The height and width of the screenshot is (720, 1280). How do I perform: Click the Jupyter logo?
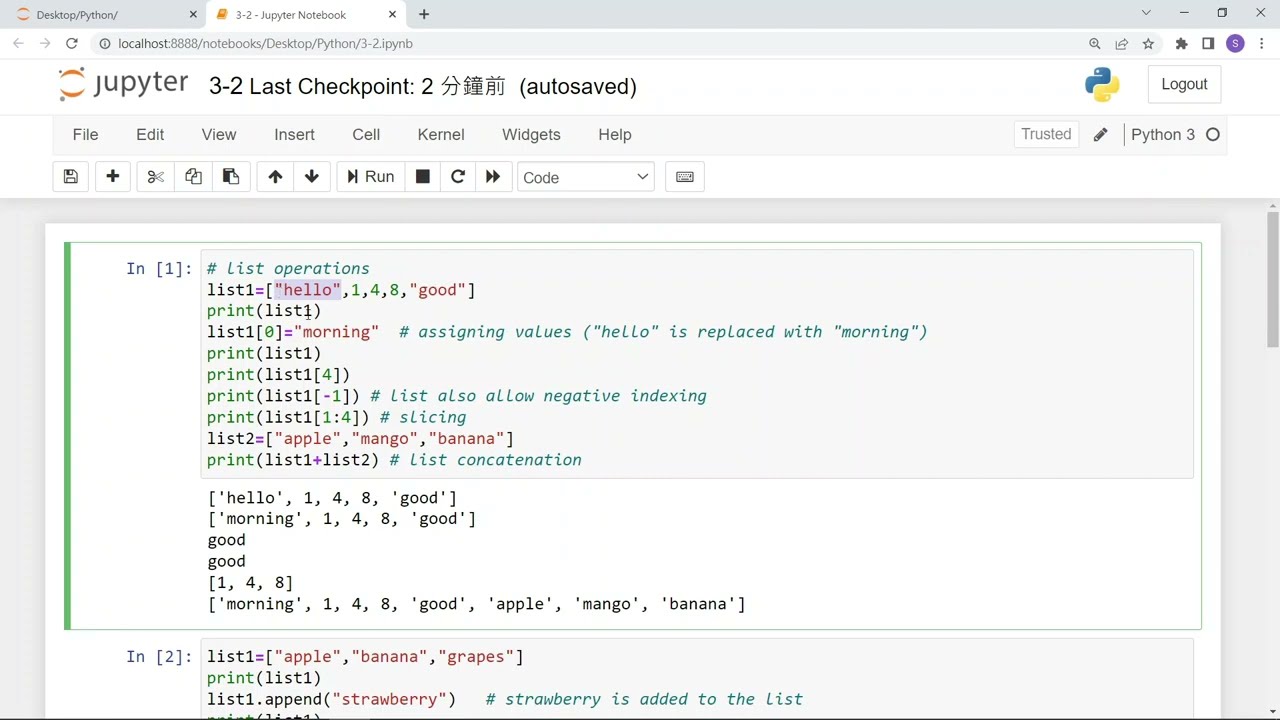(122, 84)
